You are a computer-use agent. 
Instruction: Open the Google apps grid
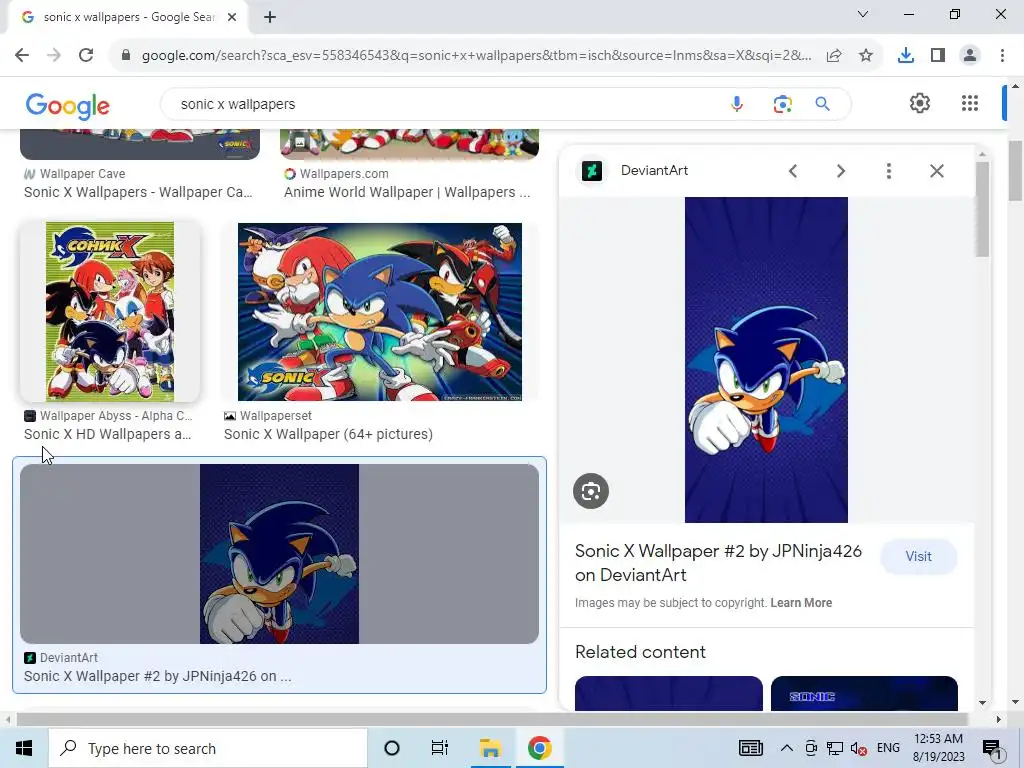tap(970, 103)
